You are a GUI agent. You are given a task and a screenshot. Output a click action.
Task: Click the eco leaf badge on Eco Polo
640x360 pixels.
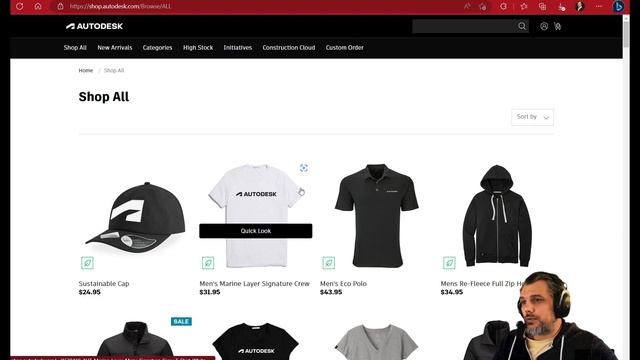tap(329, 263)
